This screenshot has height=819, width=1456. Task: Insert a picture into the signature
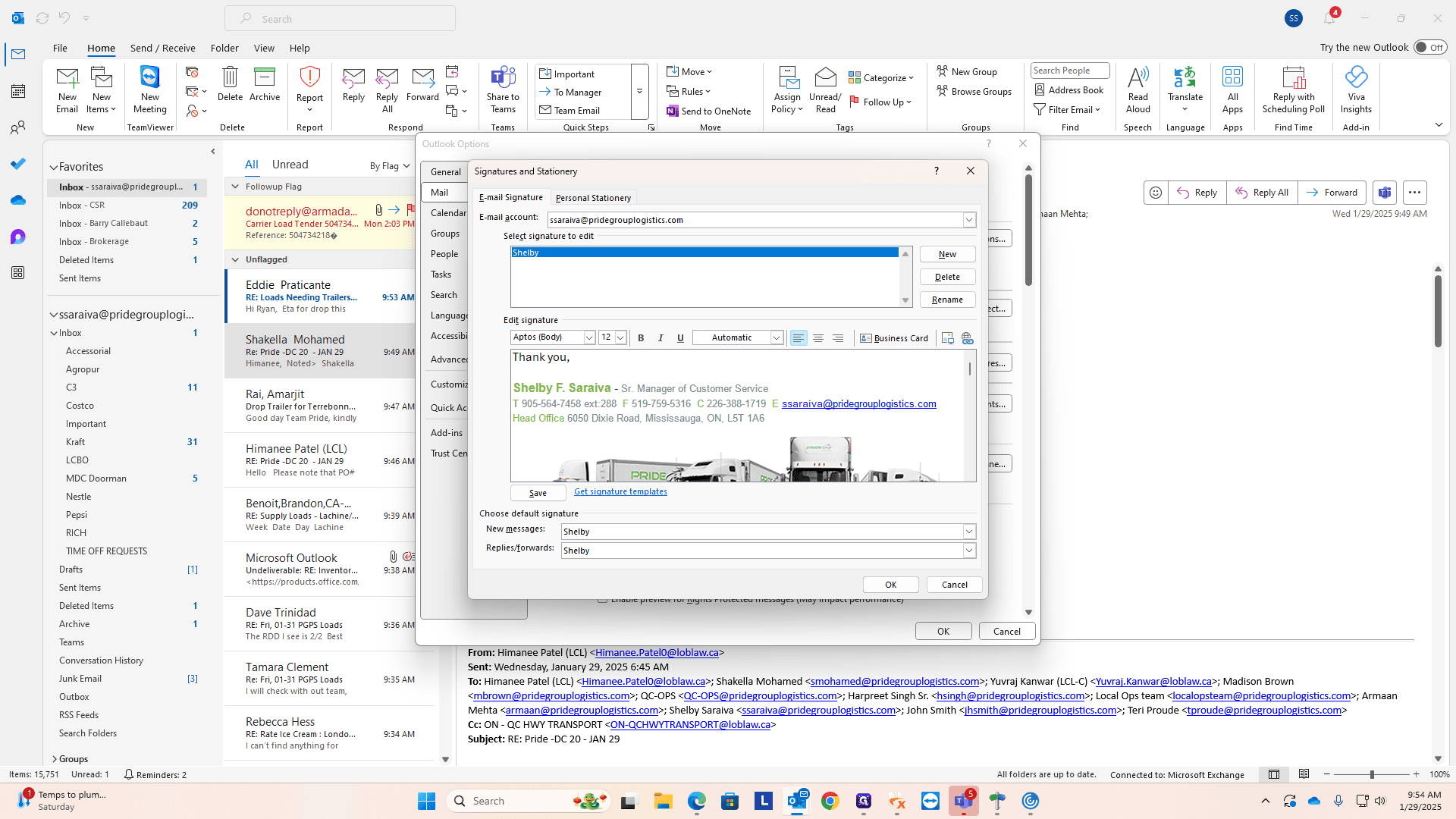coord(948,338)
